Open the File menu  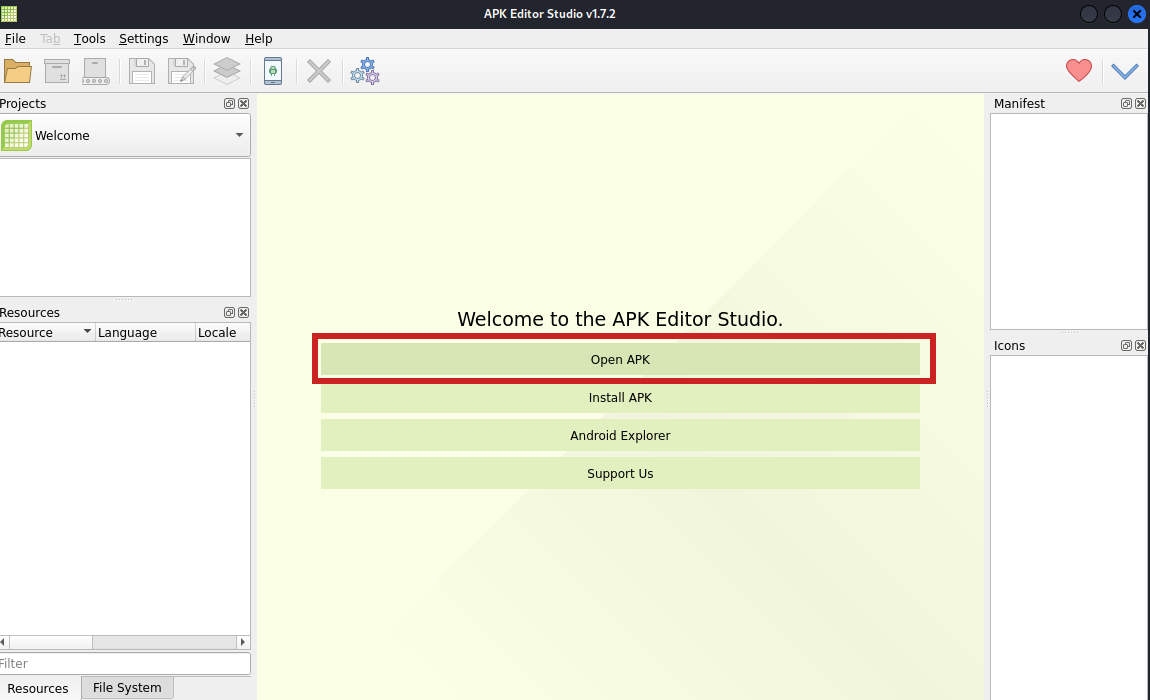[x=15, y=39]
